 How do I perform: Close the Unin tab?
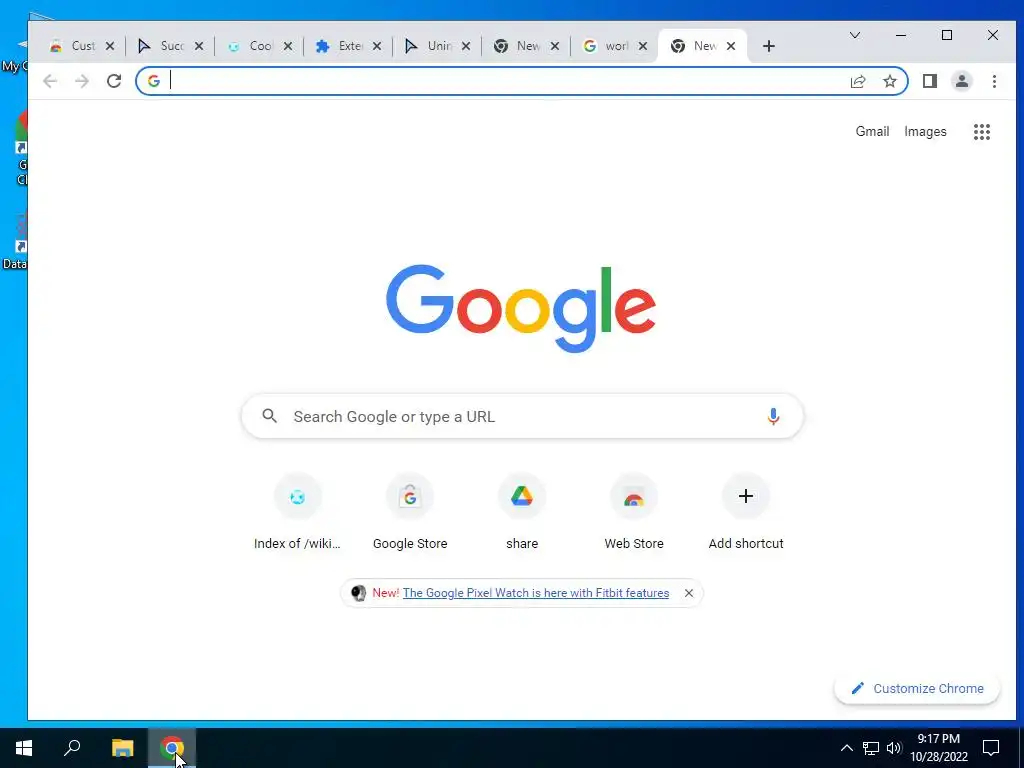point(466,46)
